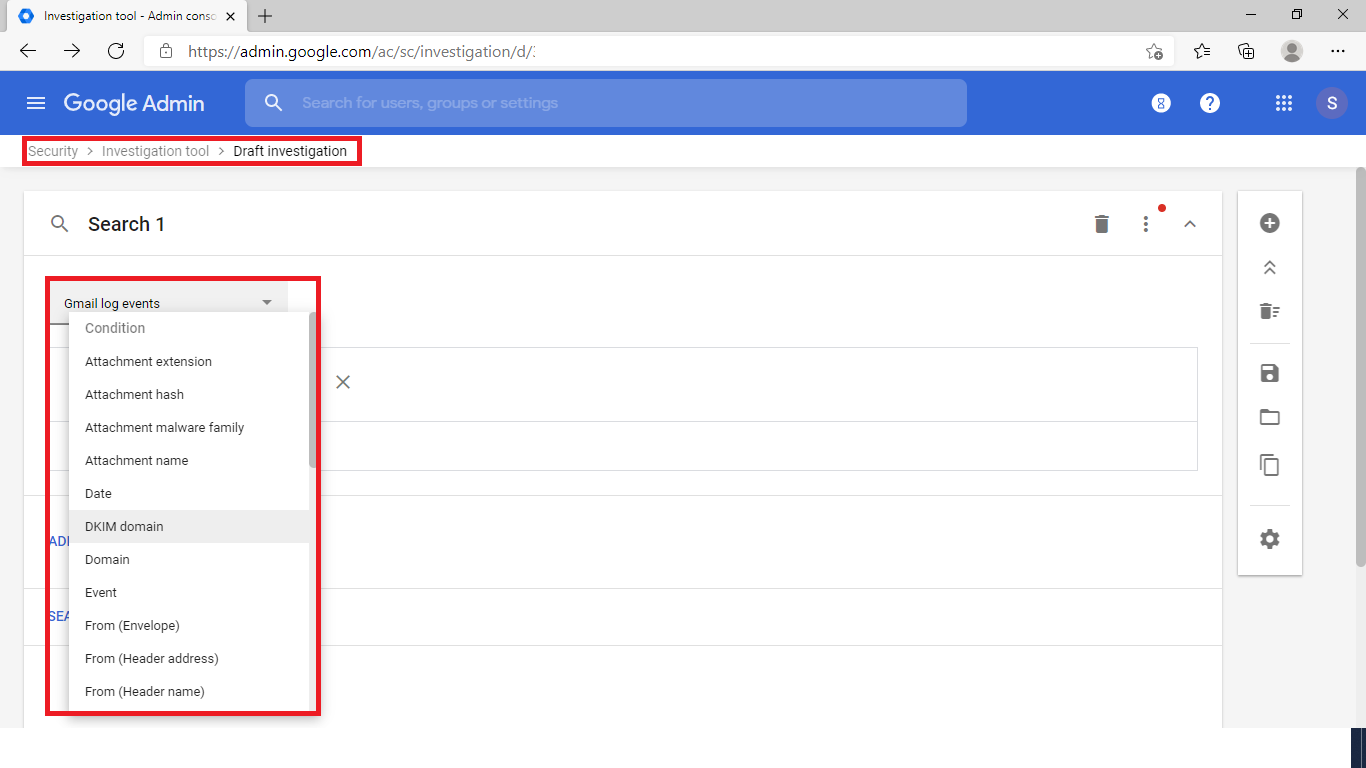This screenshot has width=1366, height=768.
Task: Select Date condition
Action: click(188, 493)
